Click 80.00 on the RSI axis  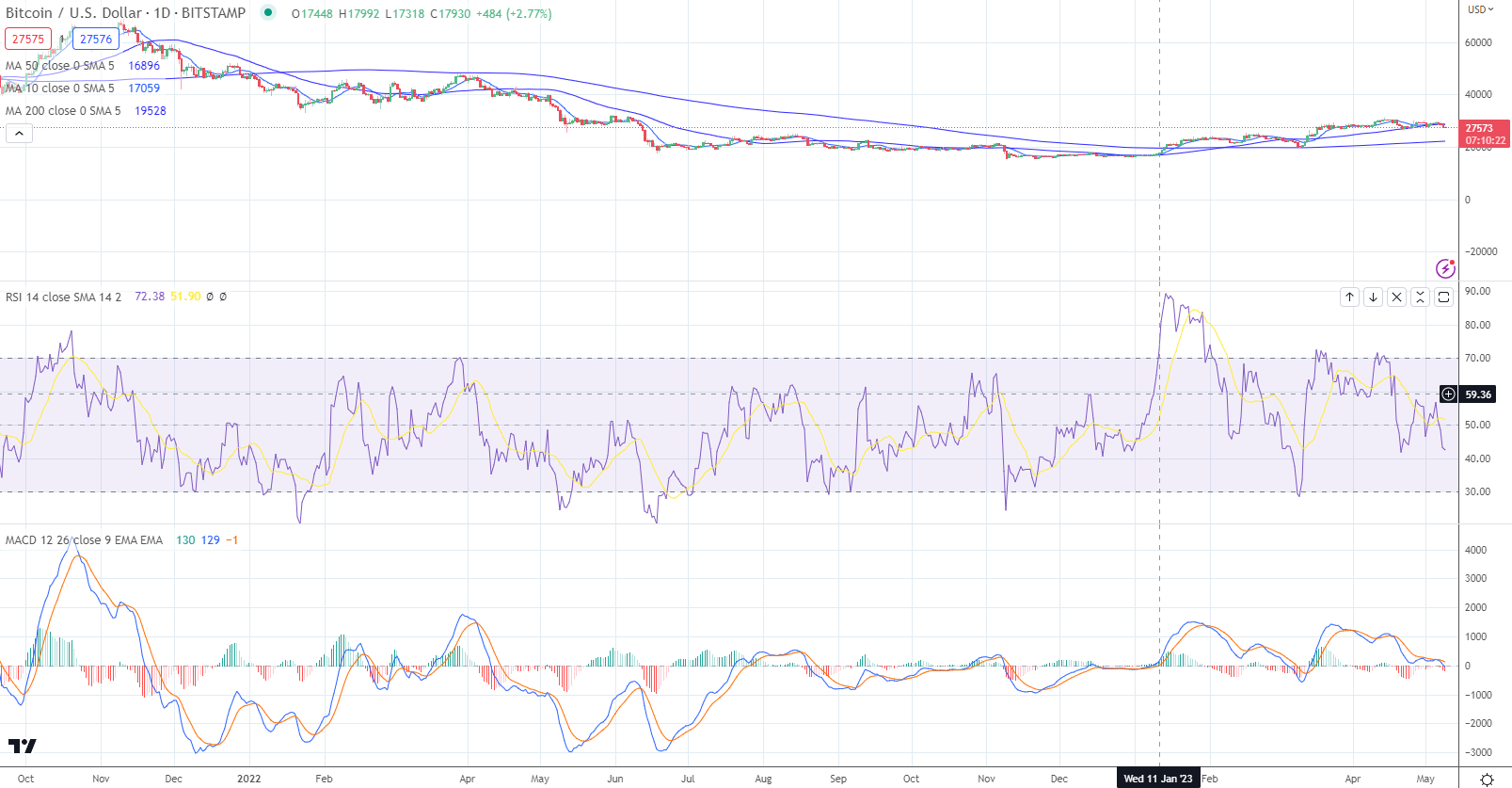point(1478,325)
